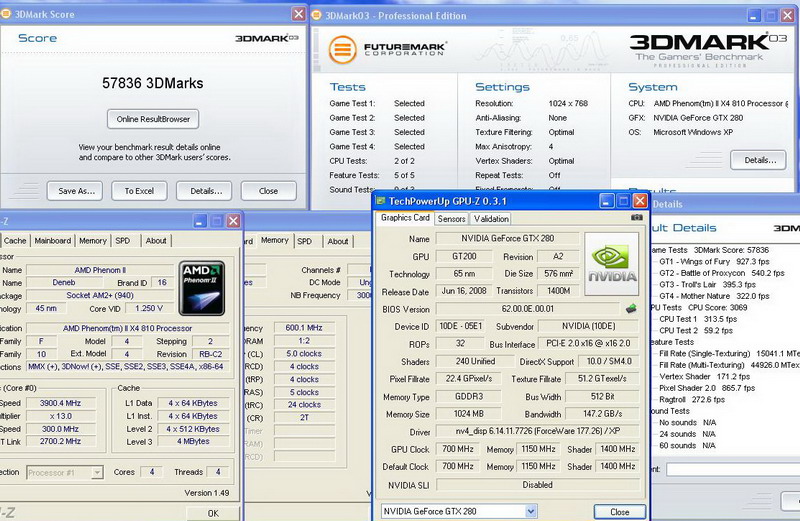The image size is (800, 521).
Task: Click the Driver field in GPU-Z
Action: pos(538,431)
